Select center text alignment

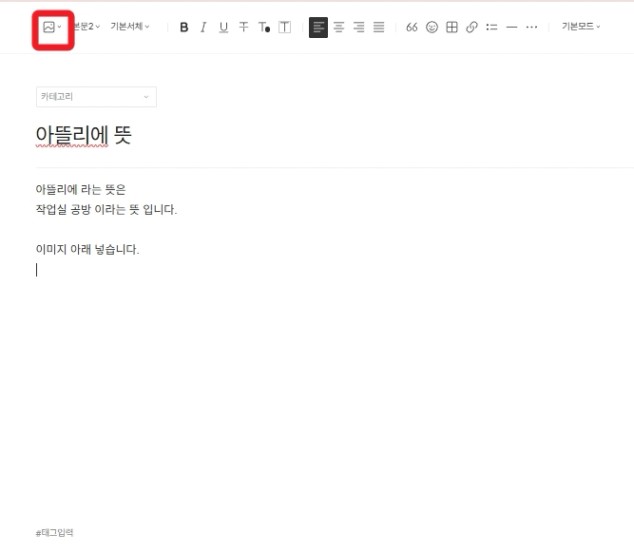point(339,27)
